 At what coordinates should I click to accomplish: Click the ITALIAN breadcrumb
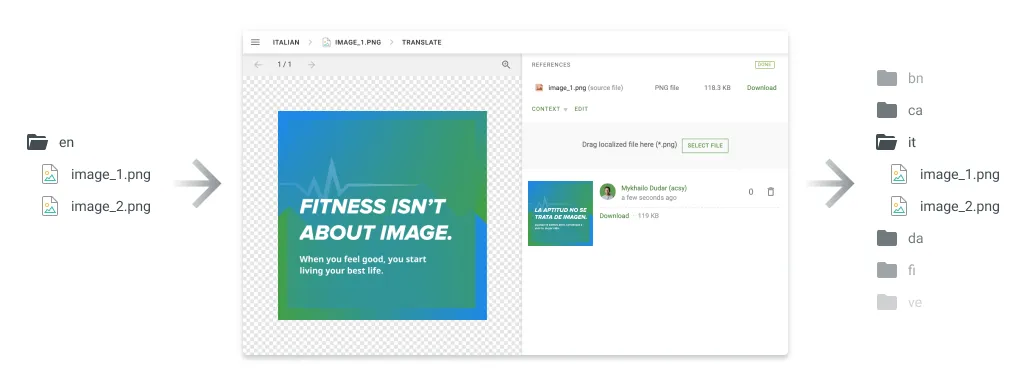click(286, 42)
